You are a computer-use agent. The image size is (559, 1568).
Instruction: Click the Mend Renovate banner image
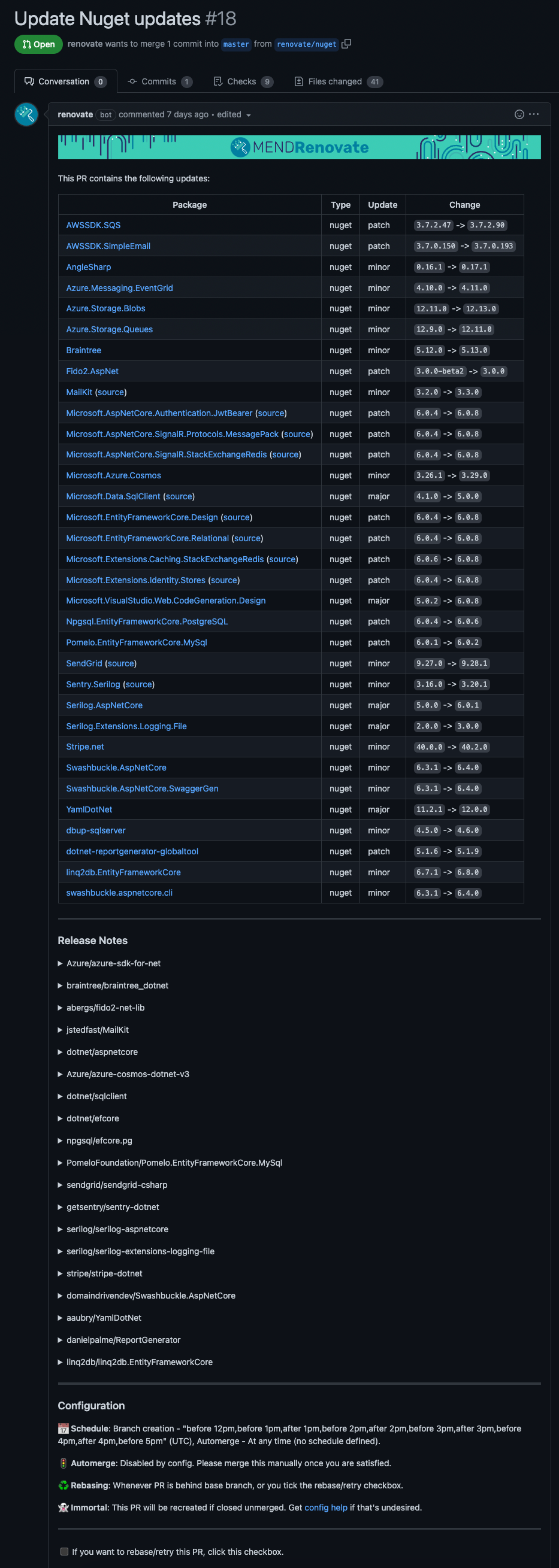pos(299,147)
